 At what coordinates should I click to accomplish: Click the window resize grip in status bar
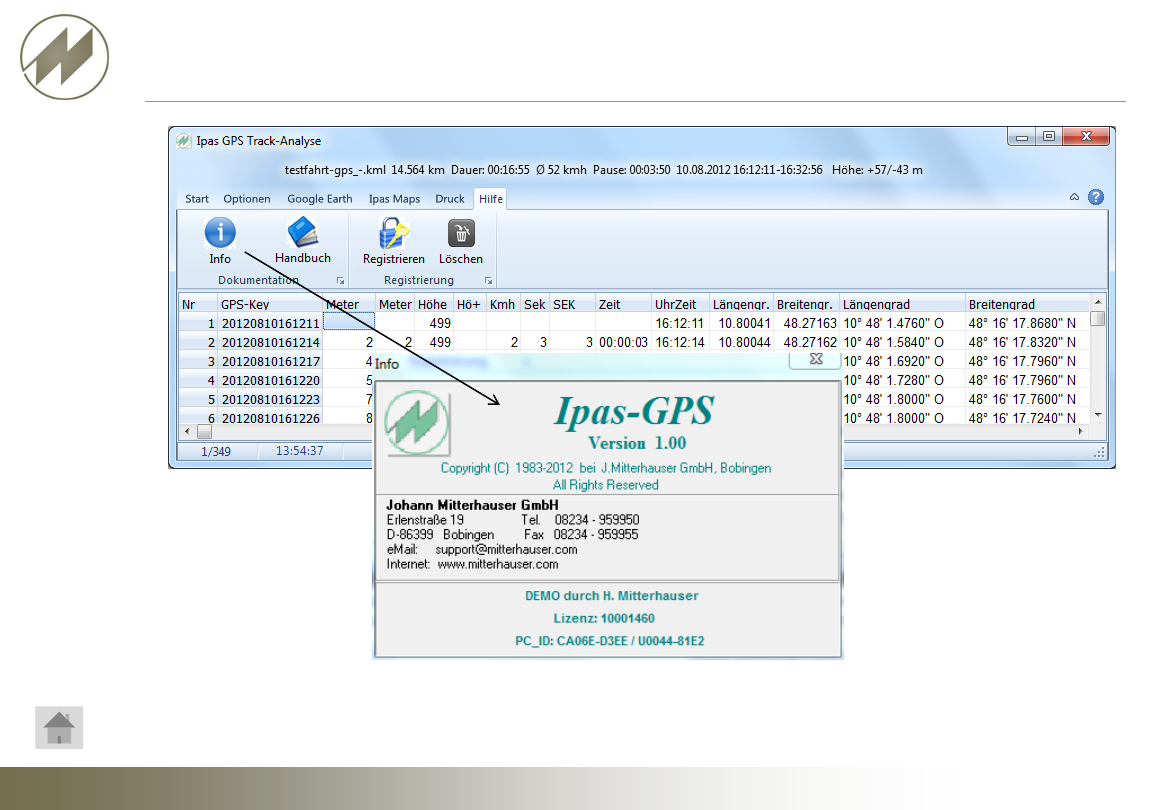[1099, 452]
